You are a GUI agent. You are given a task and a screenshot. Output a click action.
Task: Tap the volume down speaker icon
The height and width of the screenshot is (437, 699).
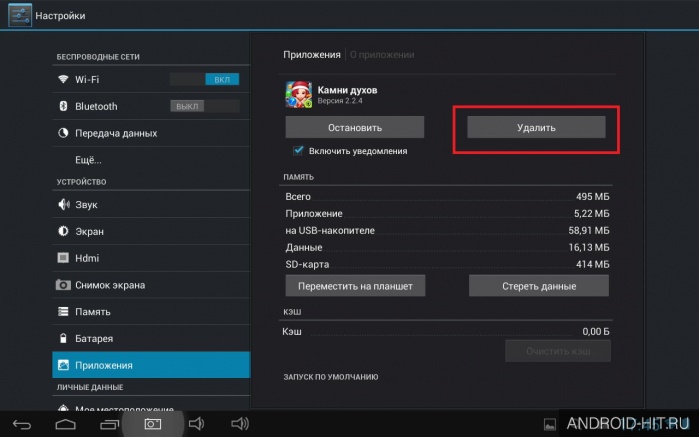tap(196, 424)
